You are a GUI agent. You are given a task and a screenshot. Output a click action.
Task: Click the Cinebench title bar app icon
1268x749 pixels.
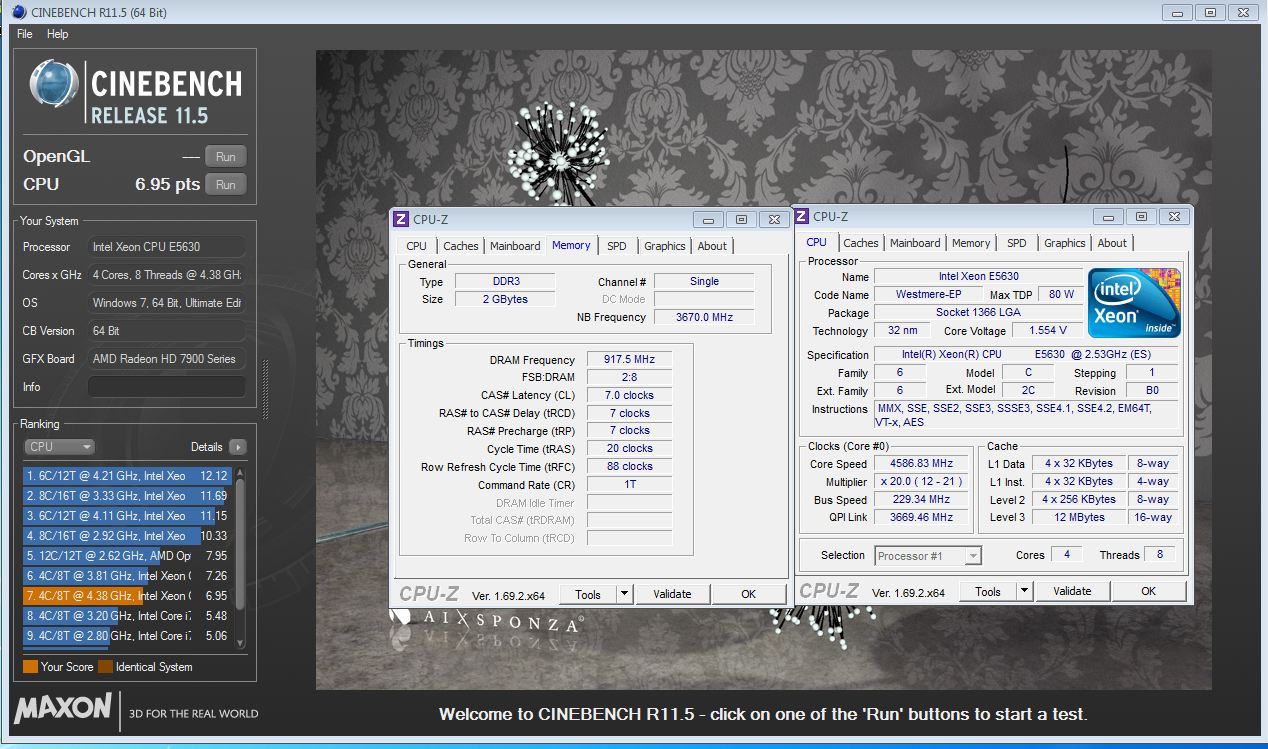(19, 12)
